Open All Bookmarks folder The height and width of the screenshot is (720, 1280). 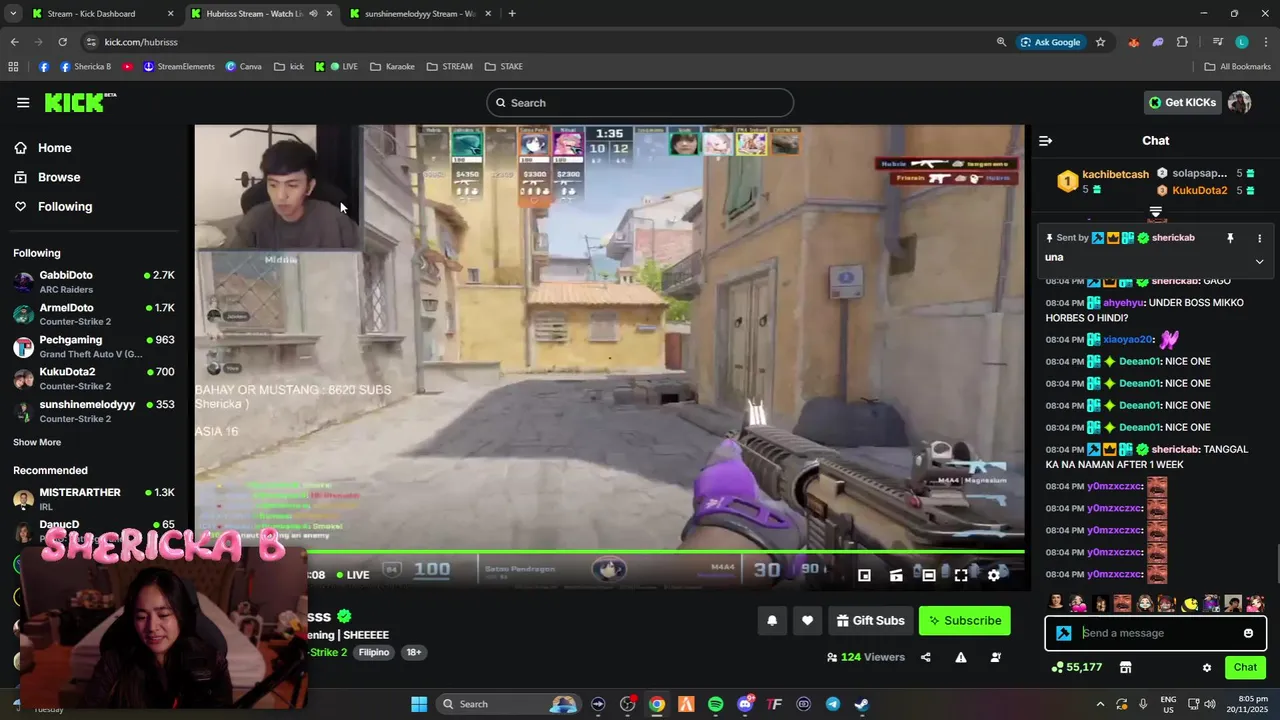(1237, 67)
